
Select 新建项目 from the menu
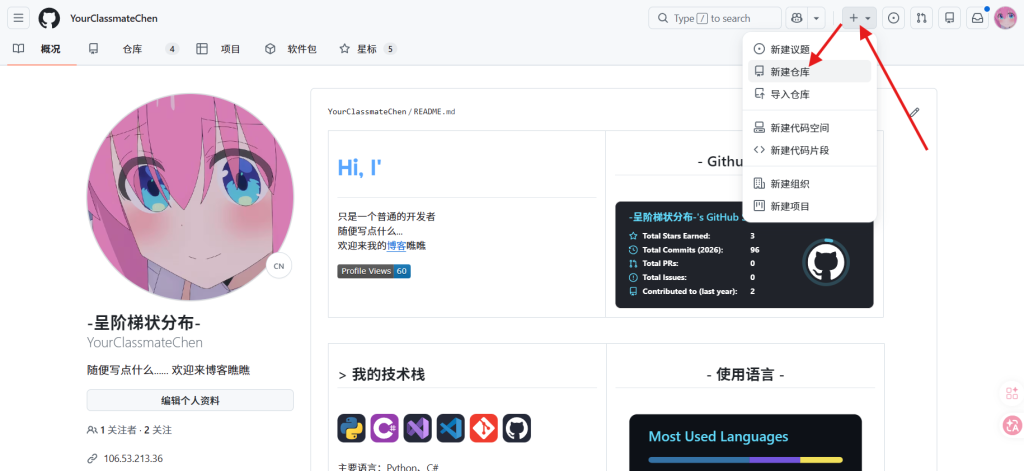click(809, 206)
